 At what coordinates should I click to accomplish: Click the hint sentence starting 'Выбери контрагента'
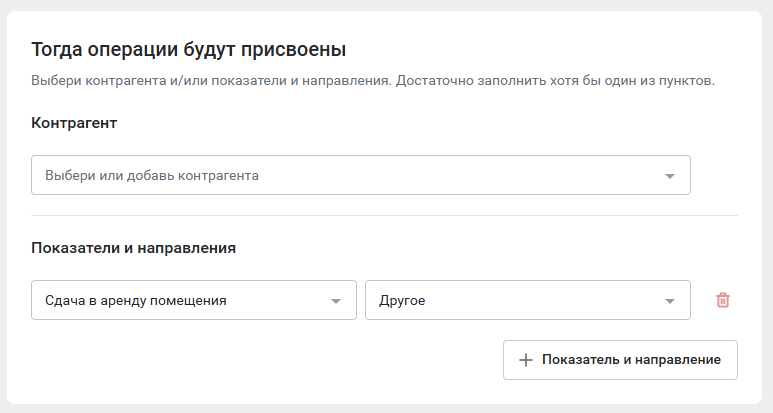211,80
